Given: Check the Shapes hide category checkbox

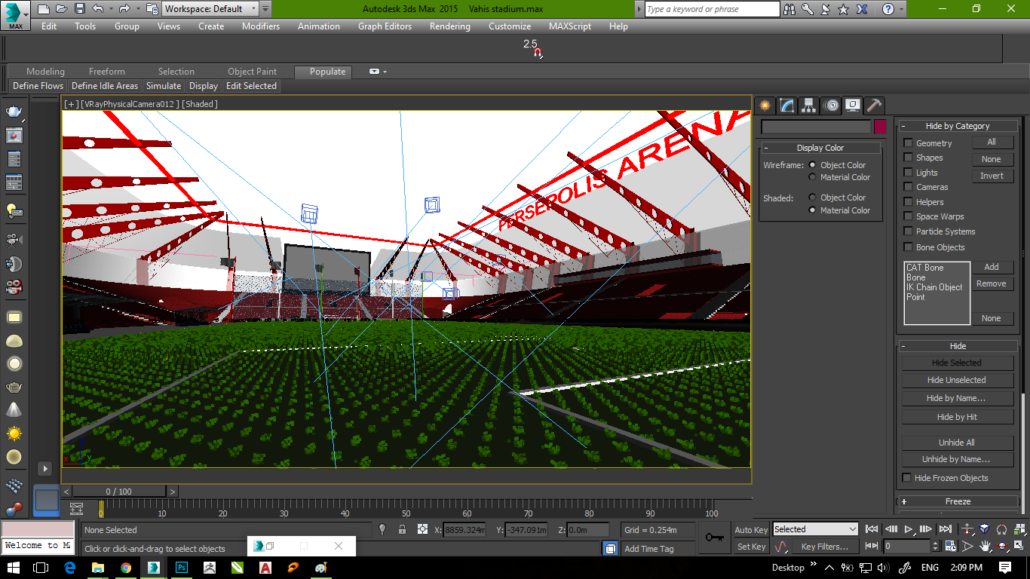Looking at the screenshot, I should click(908, 158).
